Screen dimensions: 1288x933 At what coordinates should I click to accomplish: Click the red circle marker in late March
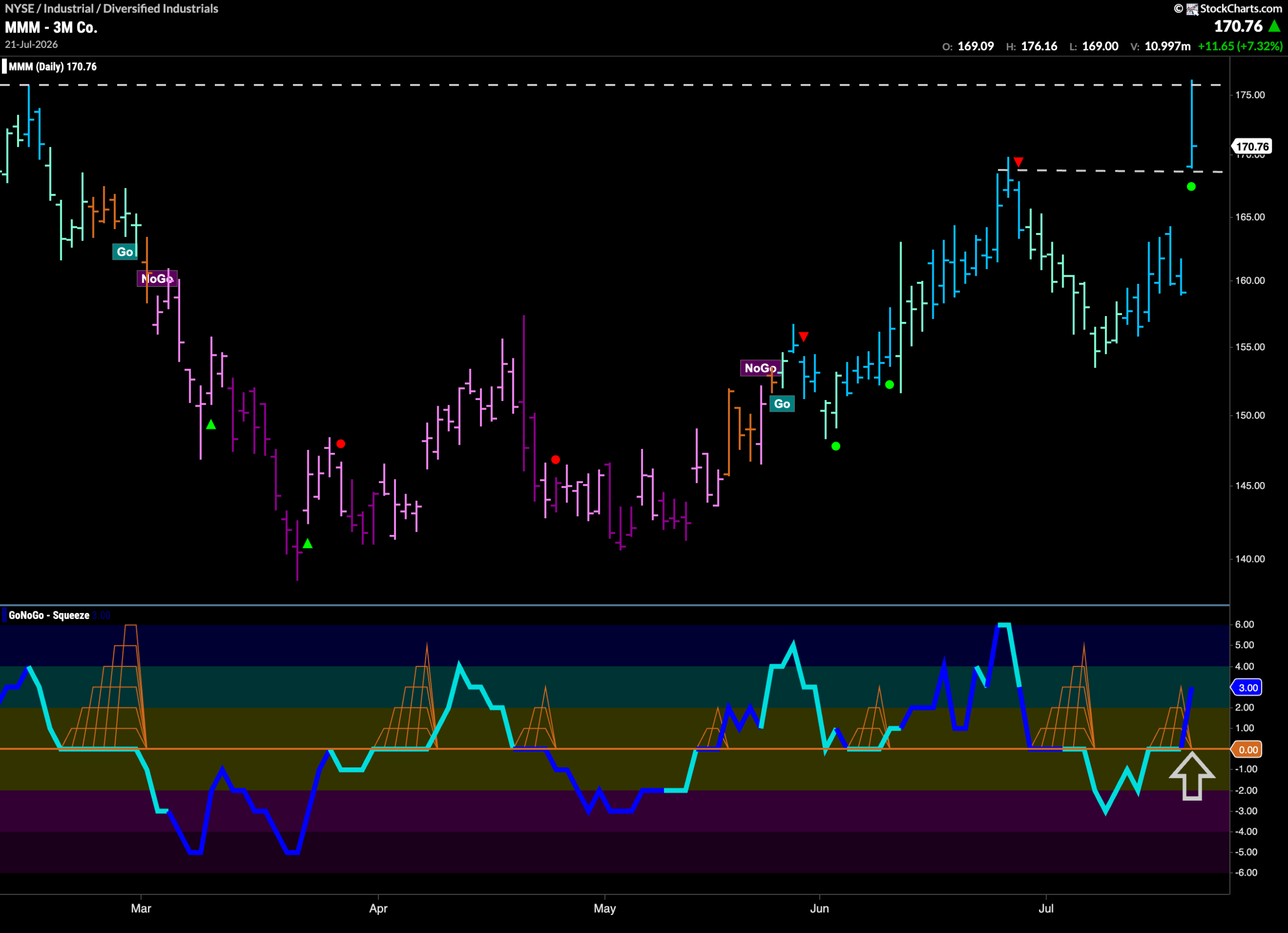click(340, 443)
